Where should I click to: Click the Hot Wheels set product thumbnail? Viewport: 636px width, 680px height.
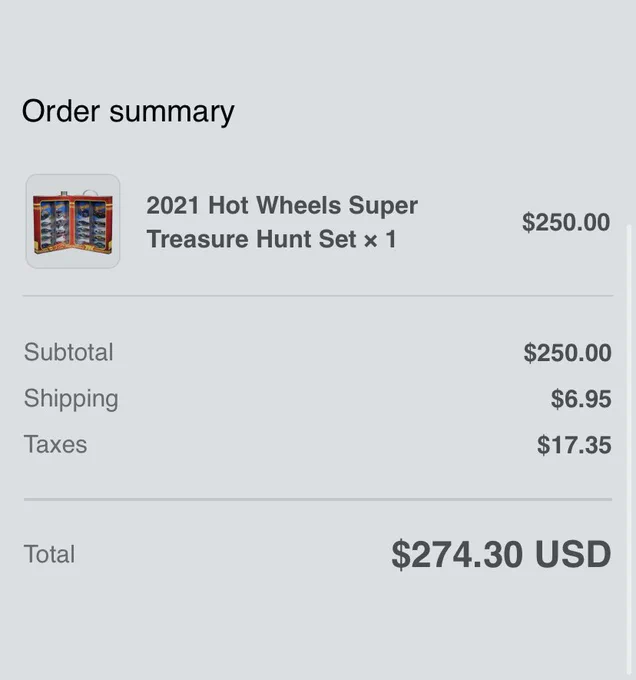(73, 221)
